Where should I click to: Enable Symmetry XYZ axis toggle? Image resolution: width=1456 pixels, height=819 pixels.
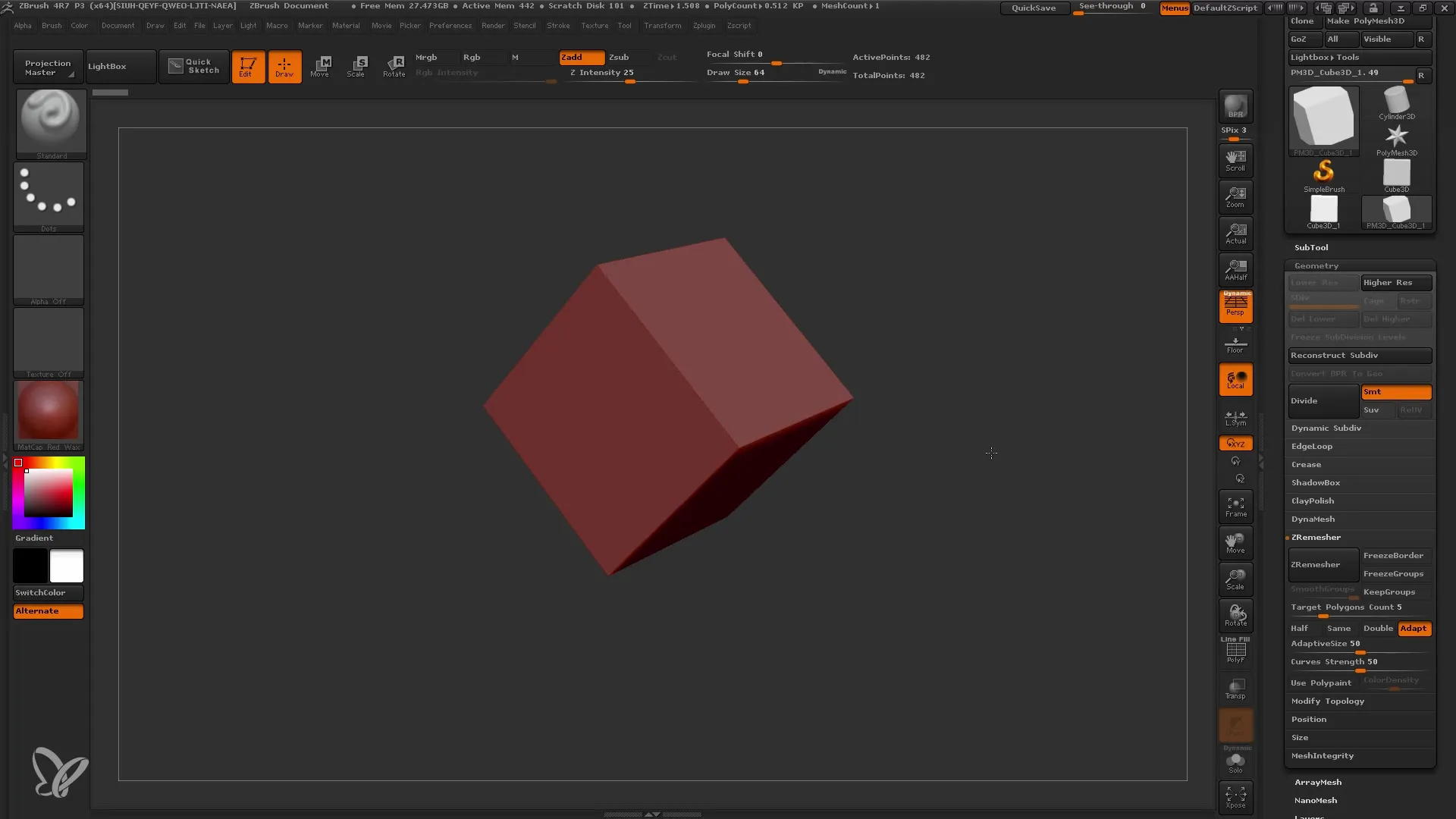tap(1235, 443)
